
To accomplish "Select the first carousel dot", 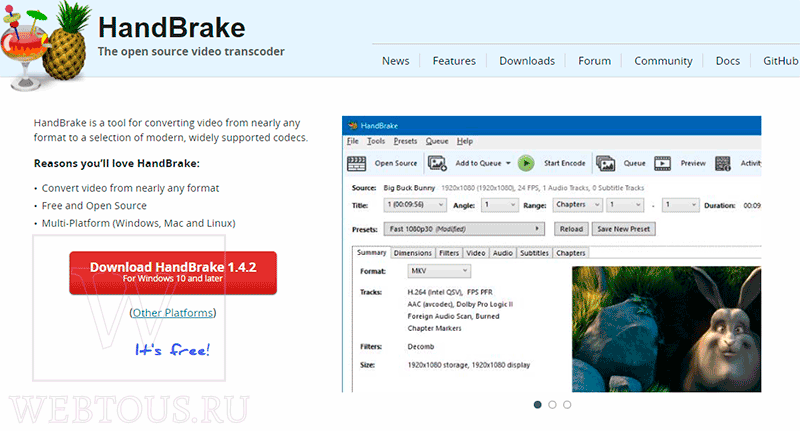I will point(537,404).
